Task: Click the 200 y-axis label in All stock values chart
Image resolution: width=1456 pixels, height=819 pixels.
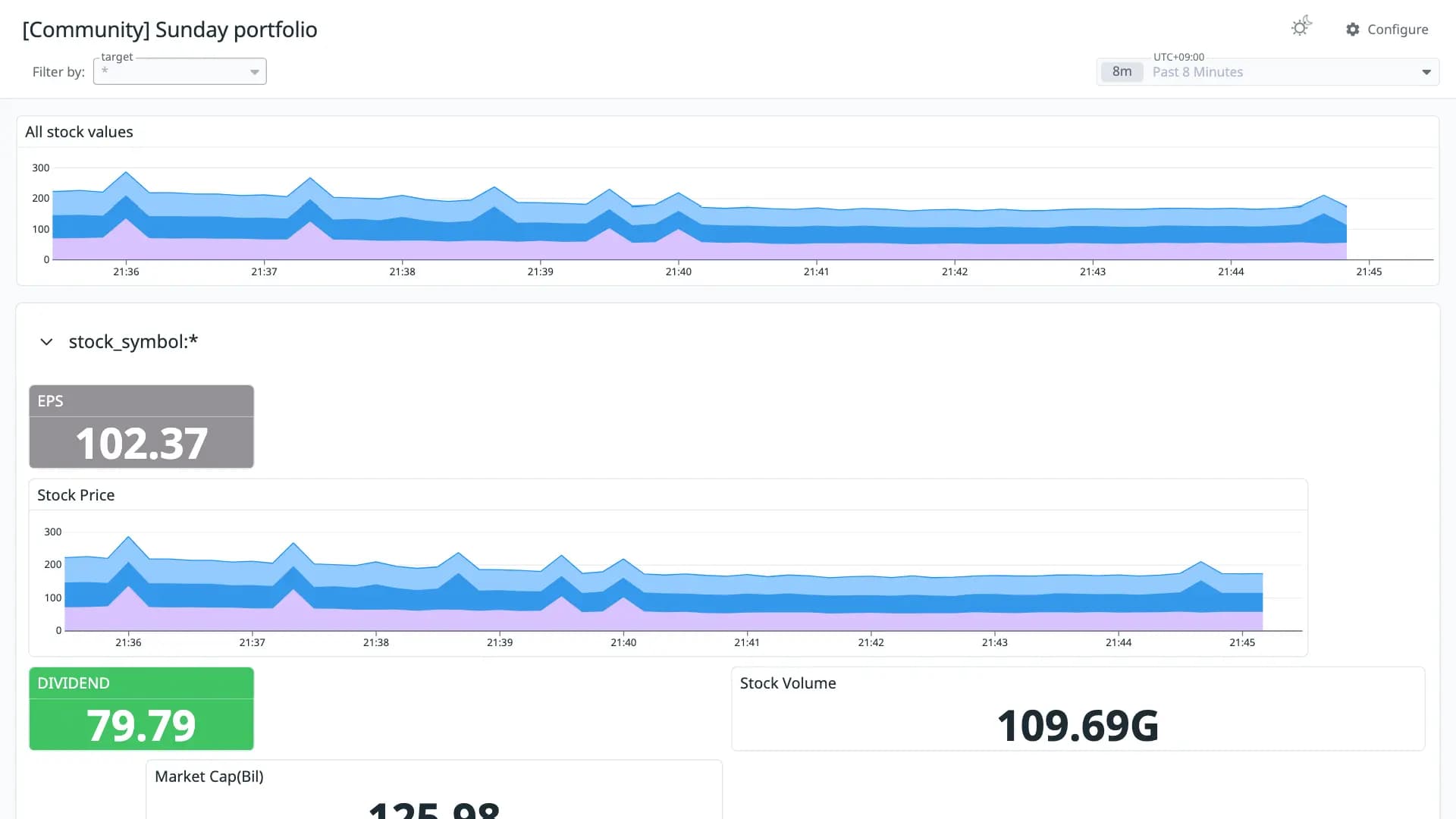Action: [x=40, y=198]
